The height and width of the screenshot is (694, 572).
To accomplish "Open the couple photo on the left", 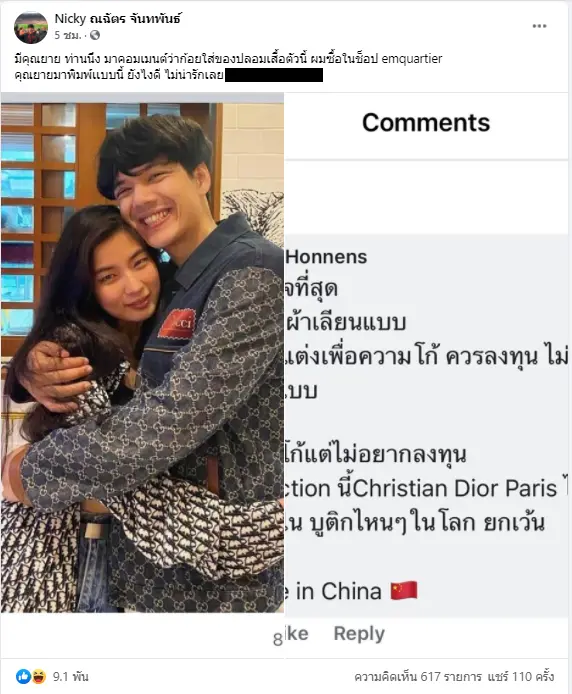I will (142, 357).
